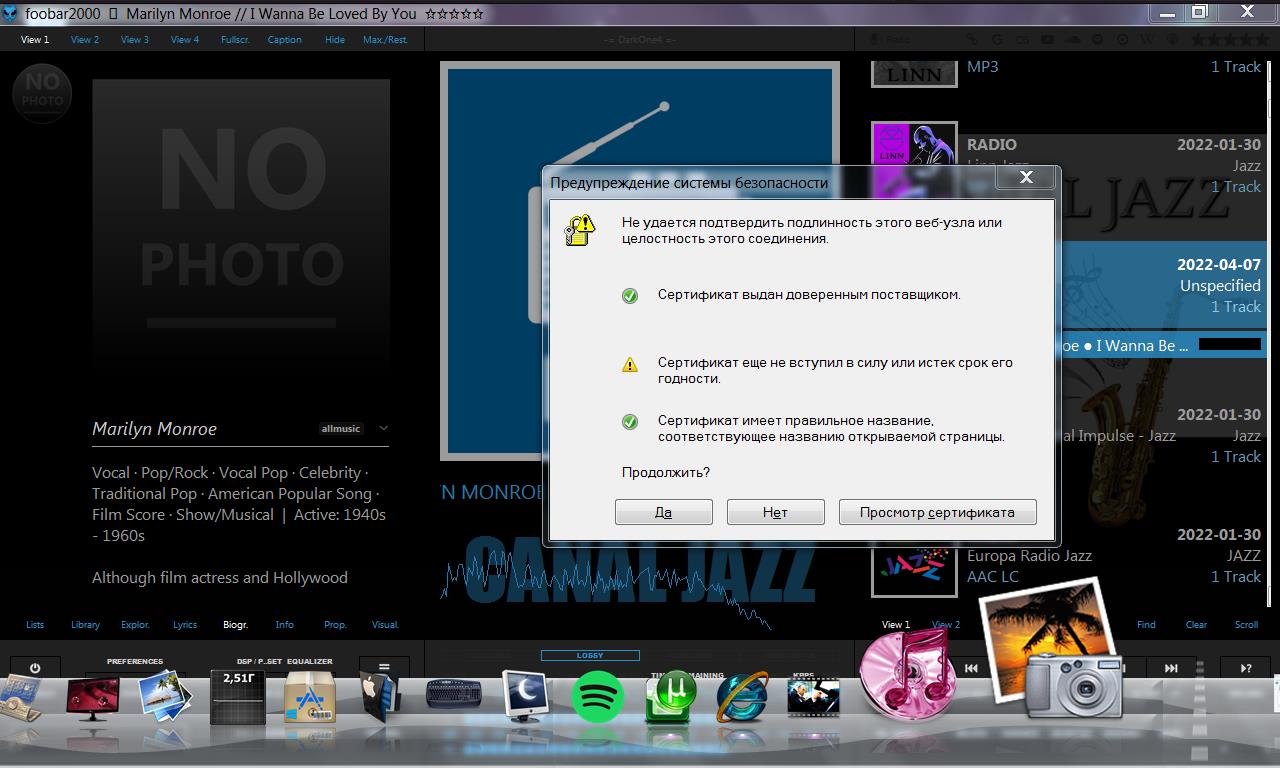Click Hide in the top bar

tap(335, 40)
